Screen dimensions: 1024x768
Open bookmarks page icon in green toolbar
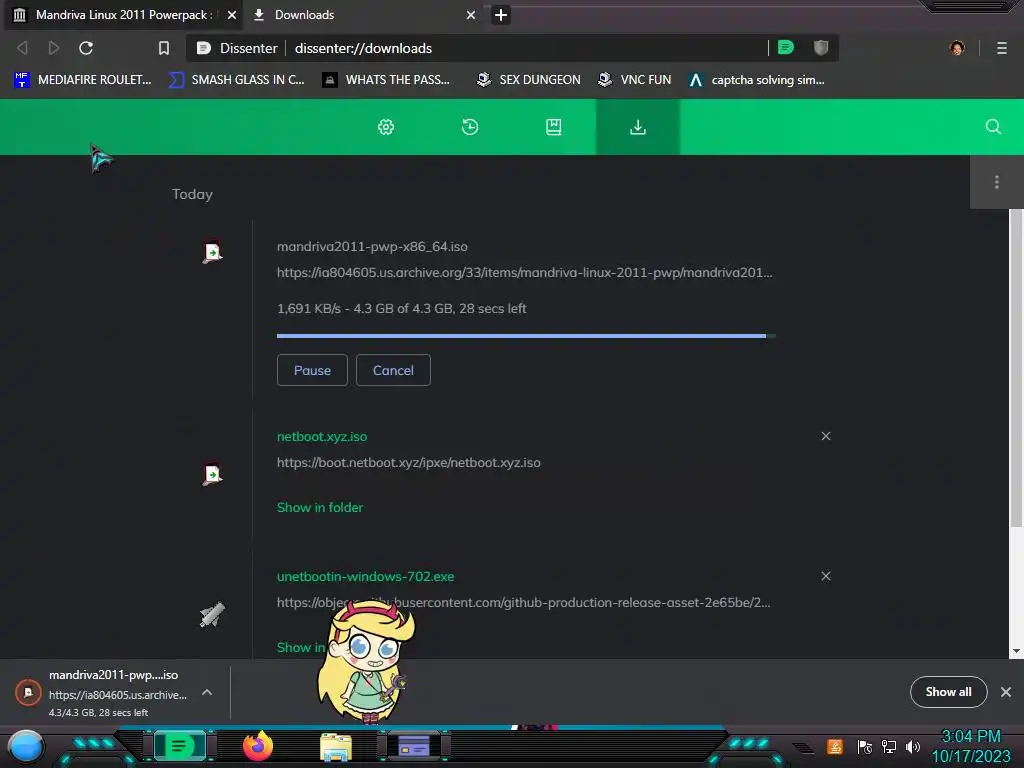553,127
